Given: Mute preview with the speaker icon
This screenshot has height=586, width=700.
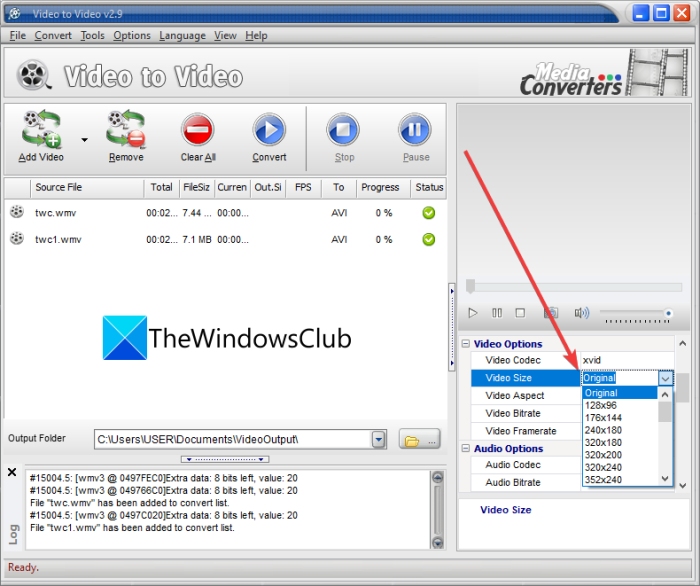Looking at the screenshot, I should pos(582,313).
